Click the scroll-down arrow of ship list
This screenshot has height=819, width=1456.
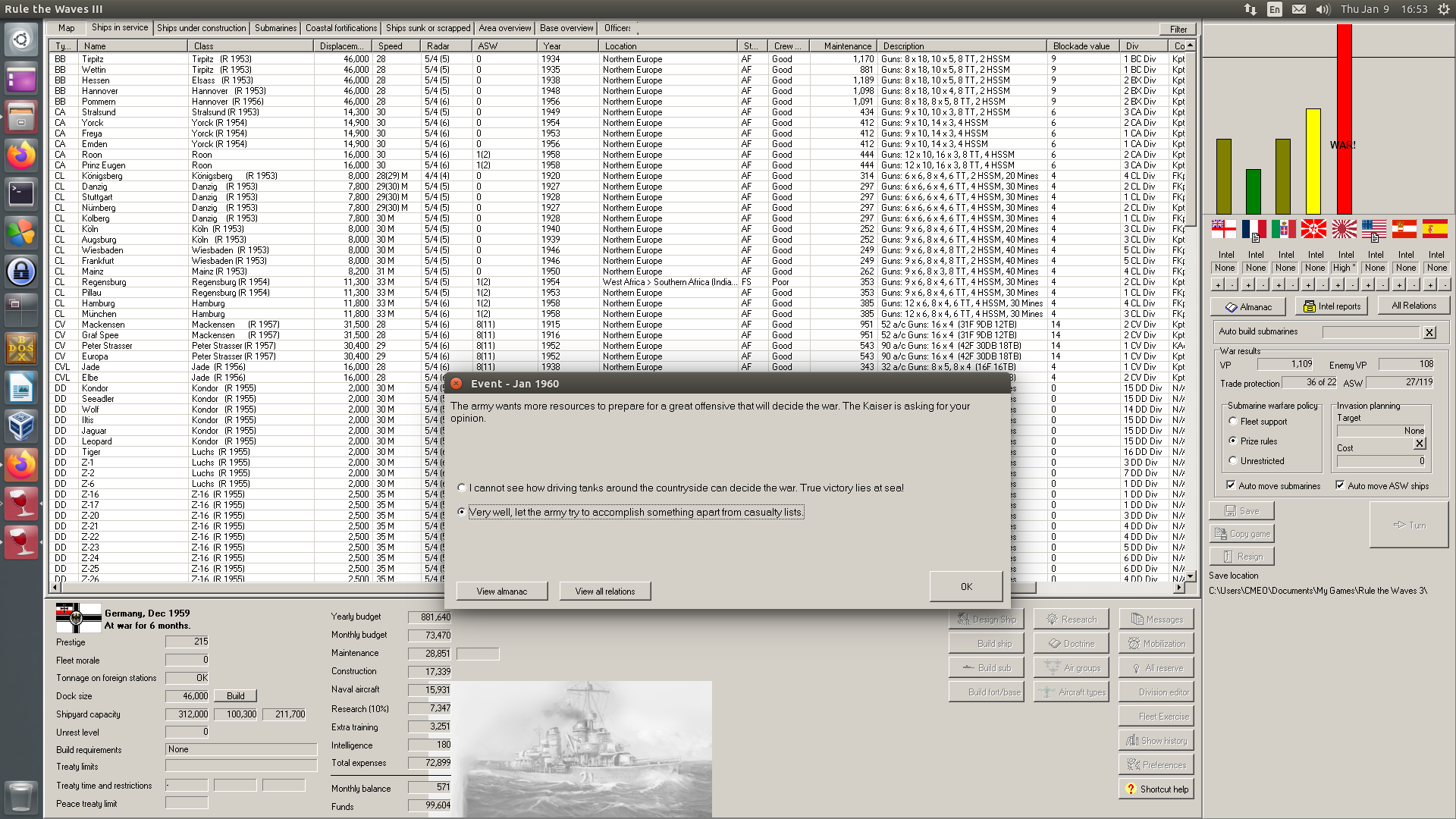(1190, 576)
